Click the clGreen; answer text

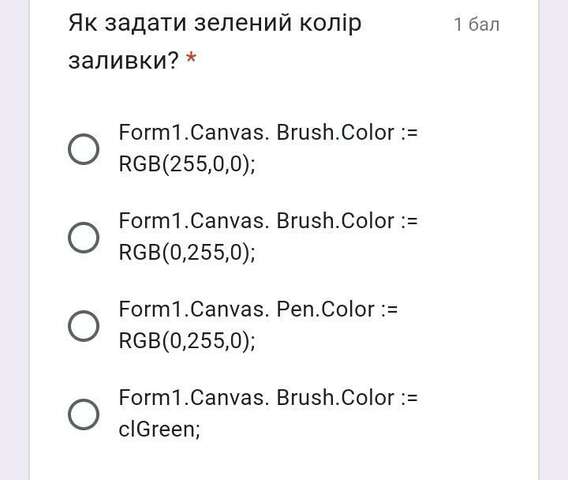point(159,429)
